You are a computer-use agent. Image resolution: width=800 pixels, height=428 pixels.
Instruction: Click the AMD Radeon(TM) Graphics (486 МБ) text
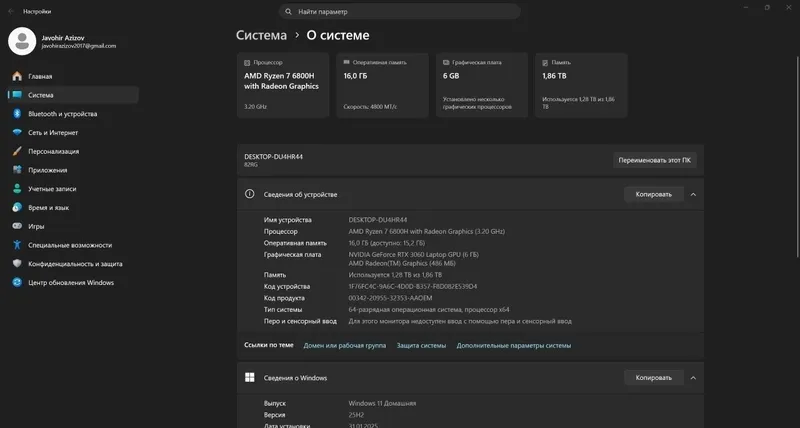(x=402, y=263)
